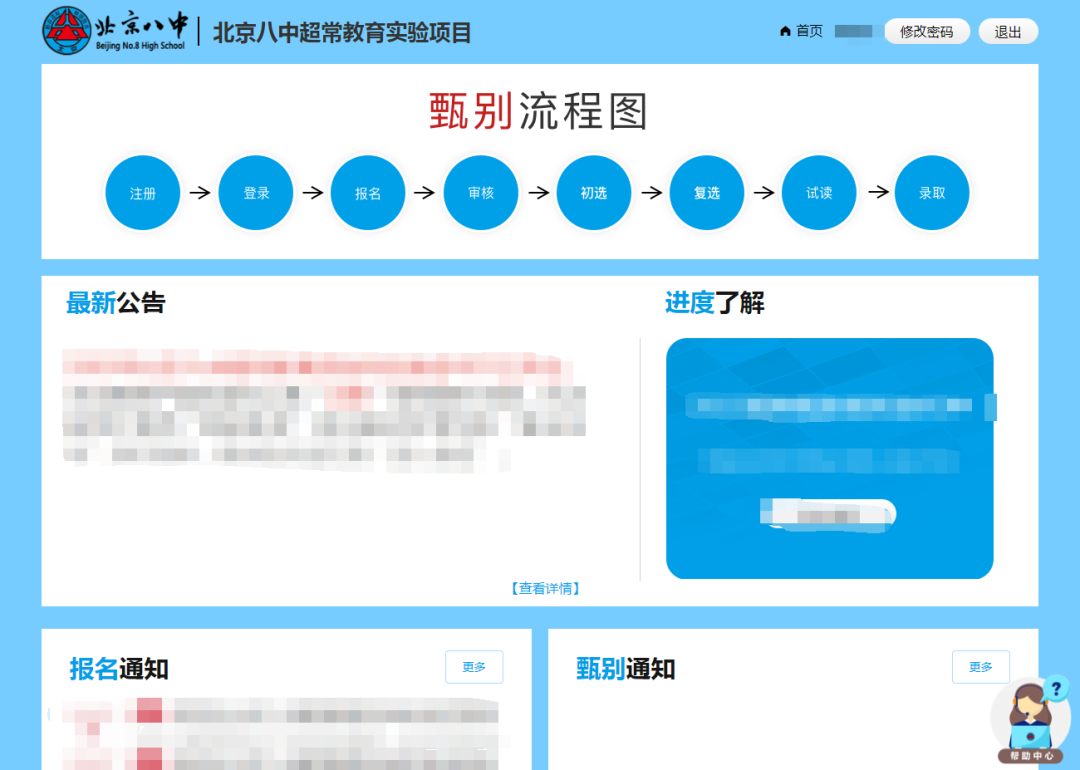The width and height of the screenshot is (1080, 770).
Task: Click the 修改密码 button
Action: click(x=926, y=31)
